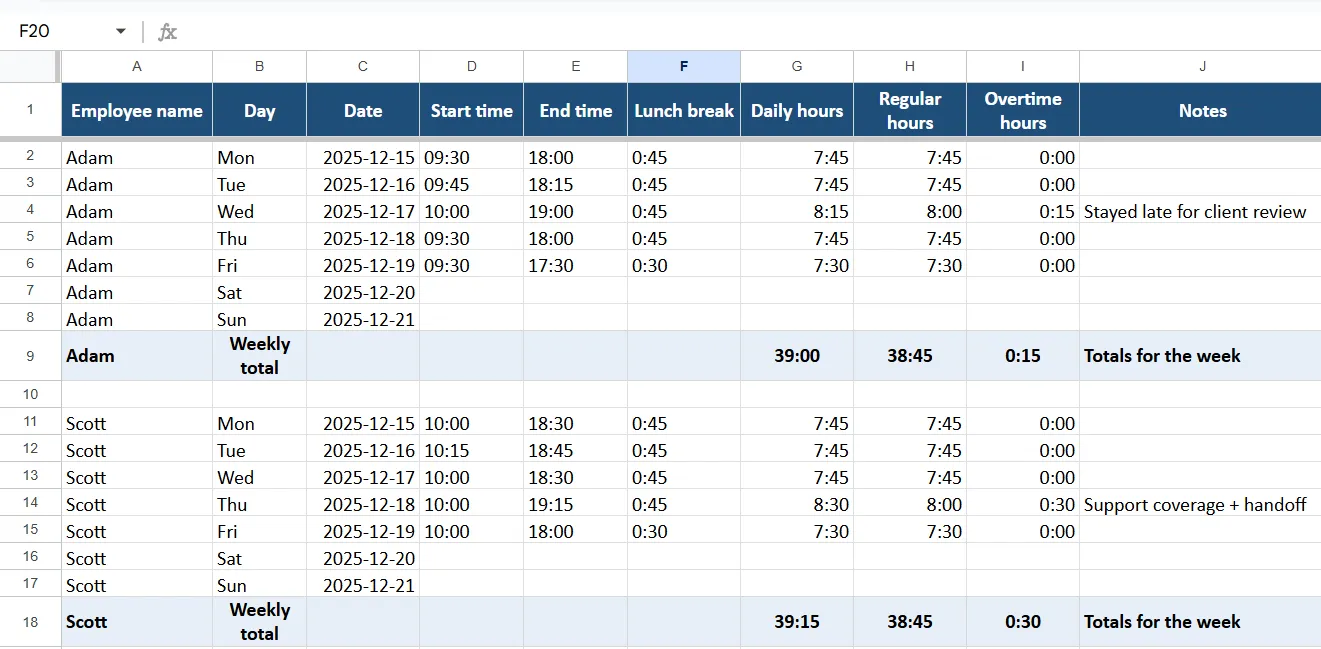
Task: Click Scott's "Weekly total" label cell
Action: [x=260, y=622]
